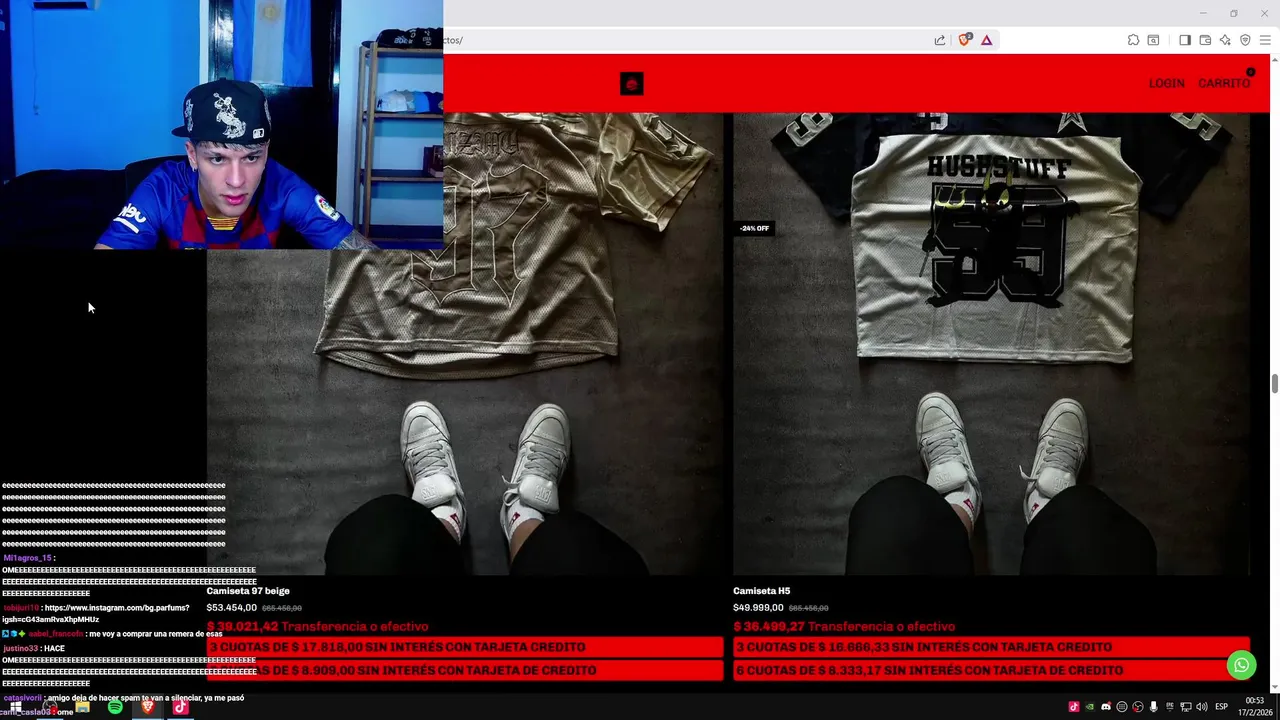
Task: Click the page vertical scrollbar thumb
Action: pyautogui.click(x=1275, y=384)
